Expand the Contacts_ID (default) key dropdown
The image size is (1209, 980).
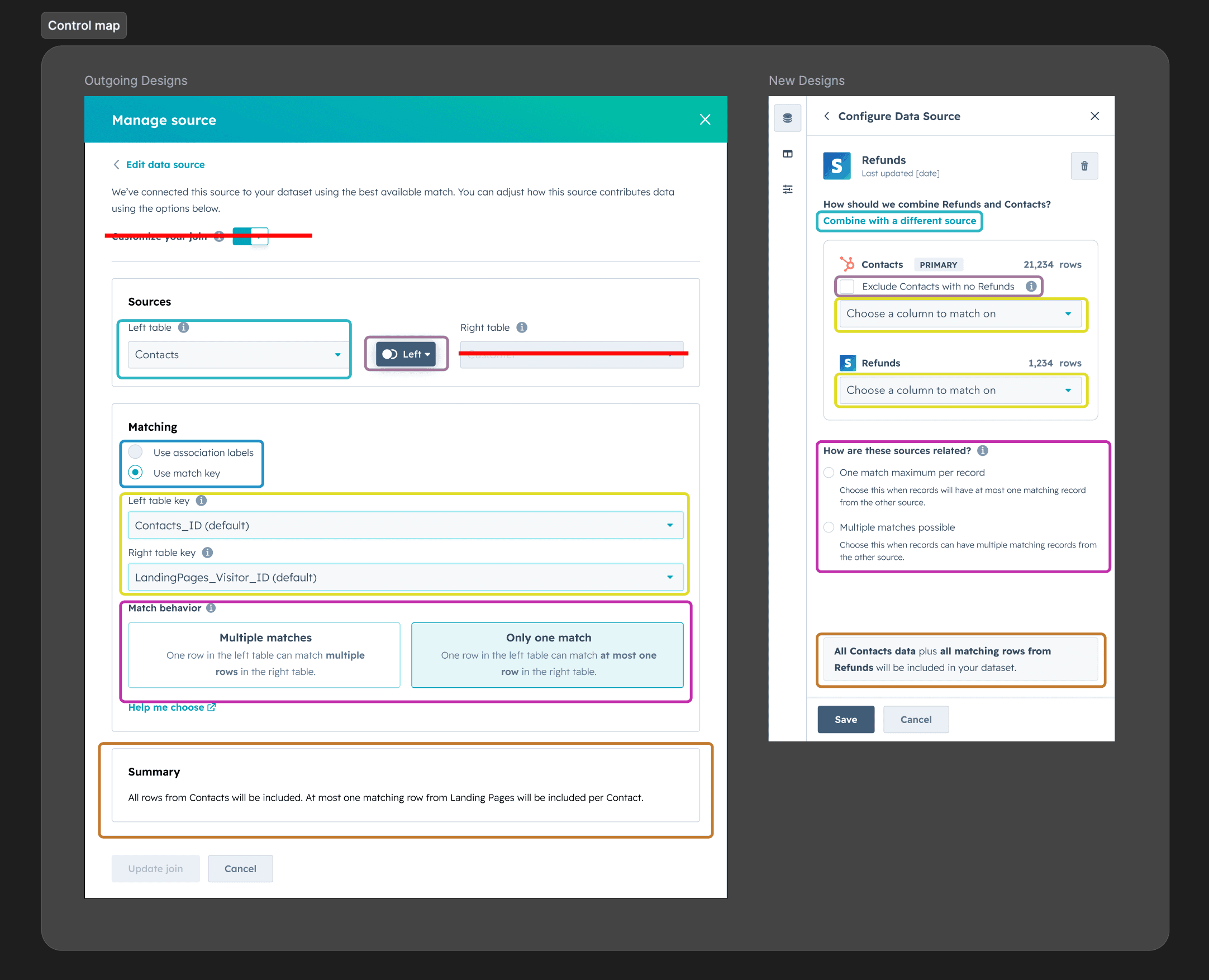(404, 526)
